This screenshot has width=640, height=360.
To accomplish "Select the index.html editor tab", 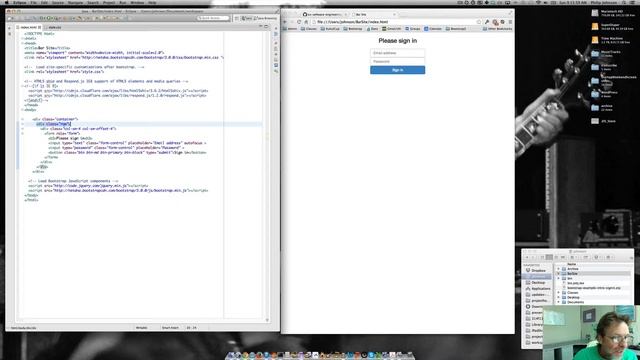I will [29, 27].
